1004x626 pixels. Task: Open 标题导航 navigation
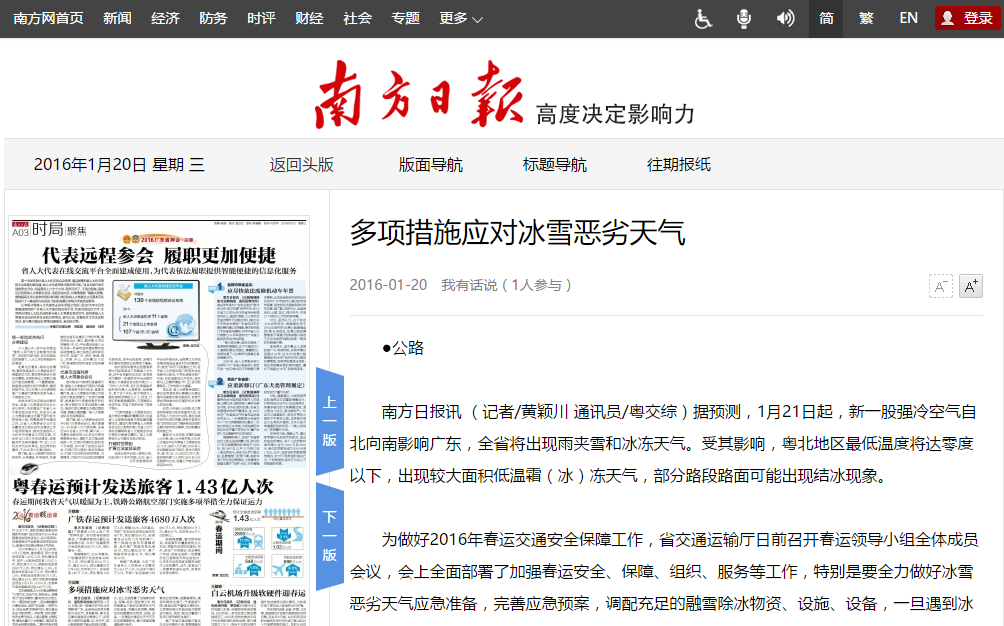tap(555, 165)
